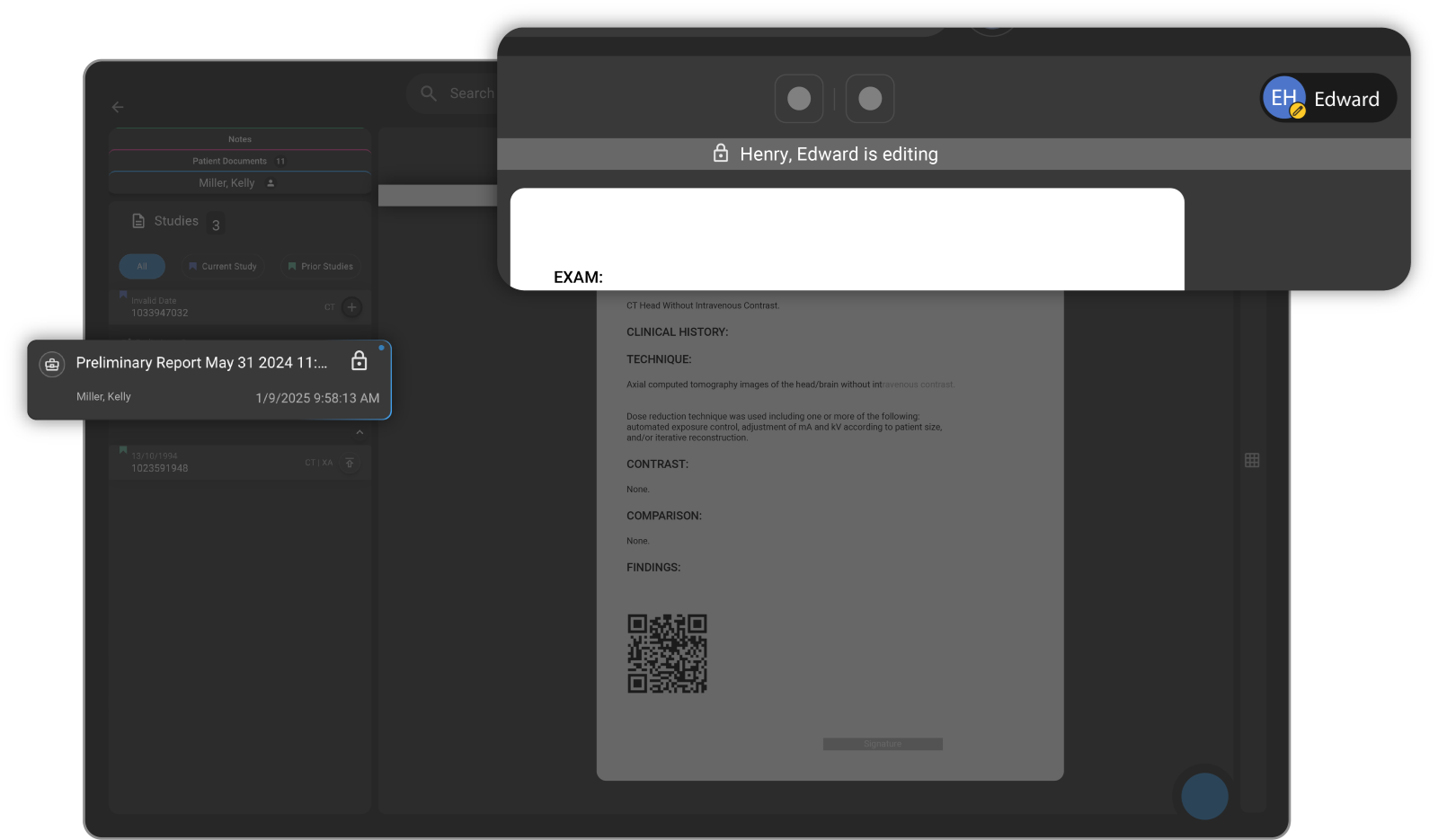Image resolution: width=1438 pixels, height=840 pixels.
Task: Open the grid layout icon on the right edge
Action: 1252,460
